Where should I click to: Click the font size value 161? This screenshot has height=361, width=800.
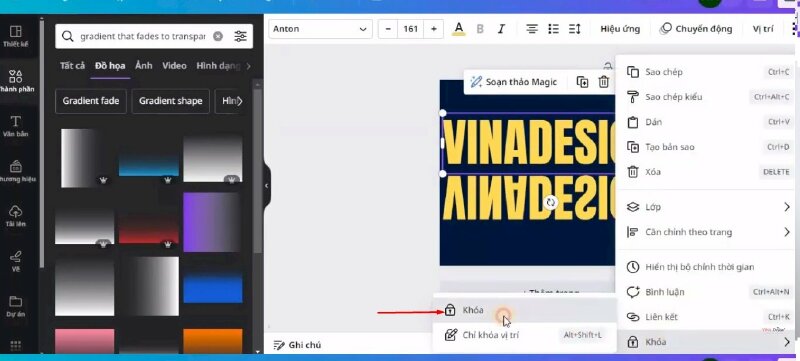[411, 29]
